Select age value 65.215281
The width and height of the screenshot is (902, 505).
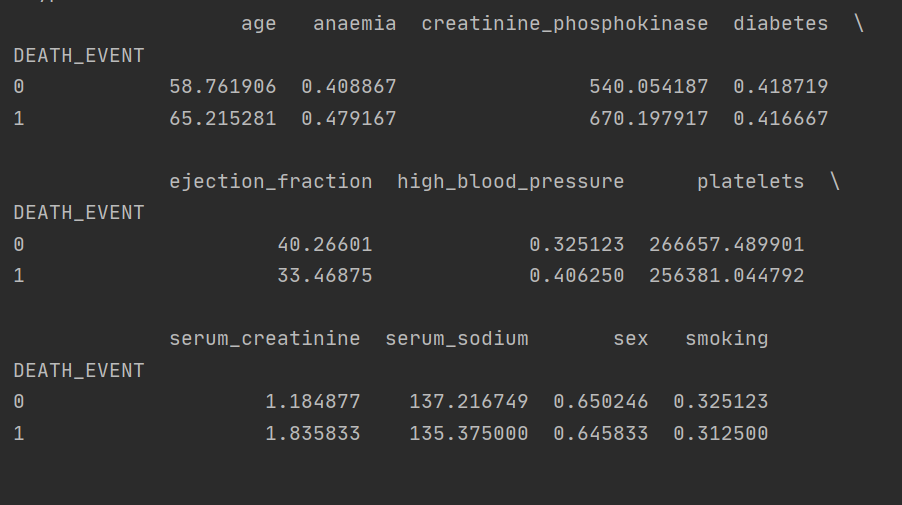pyautogui.click(x=223, y=118)
